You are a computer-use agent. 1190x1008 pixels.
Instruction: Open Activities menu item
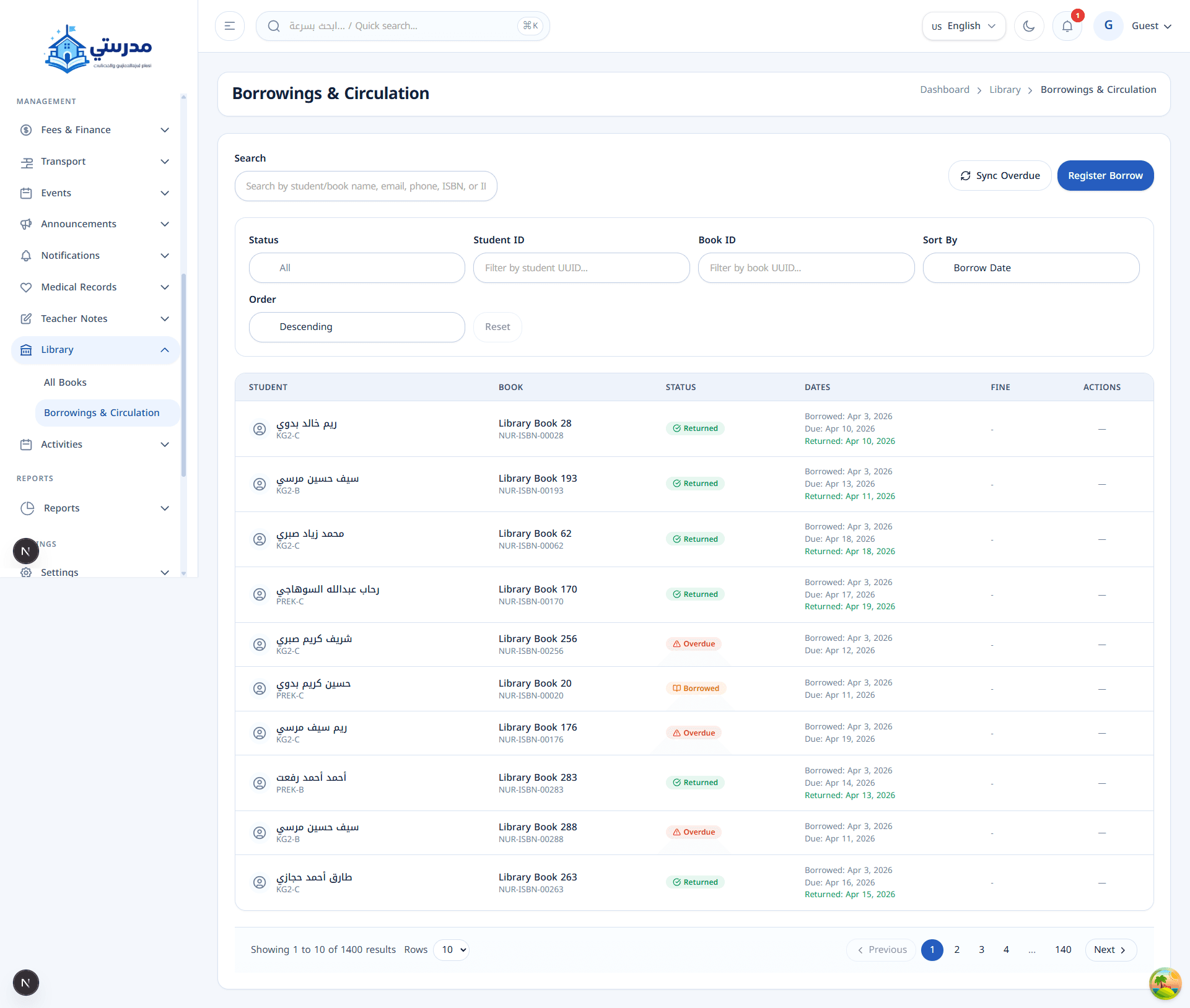[x=95, y=445]
